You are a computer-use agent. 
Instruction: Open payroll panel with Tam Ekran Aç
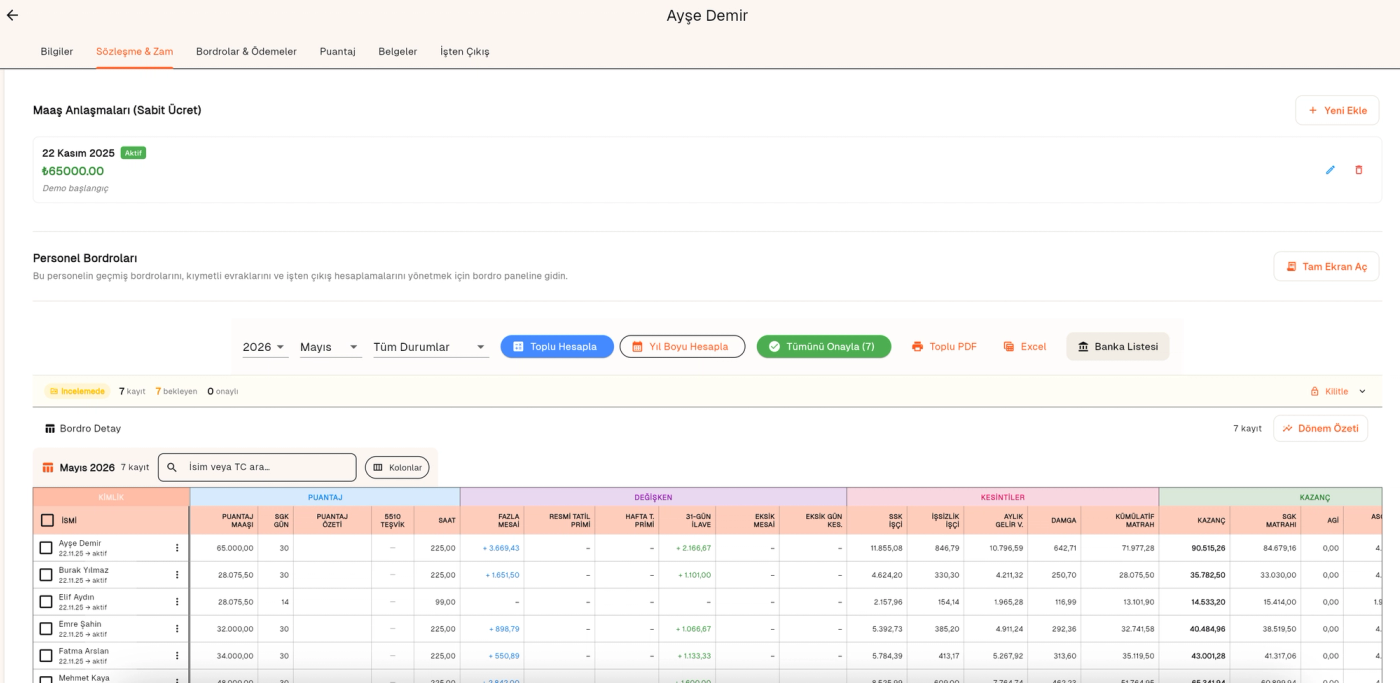pos(1326,266)
